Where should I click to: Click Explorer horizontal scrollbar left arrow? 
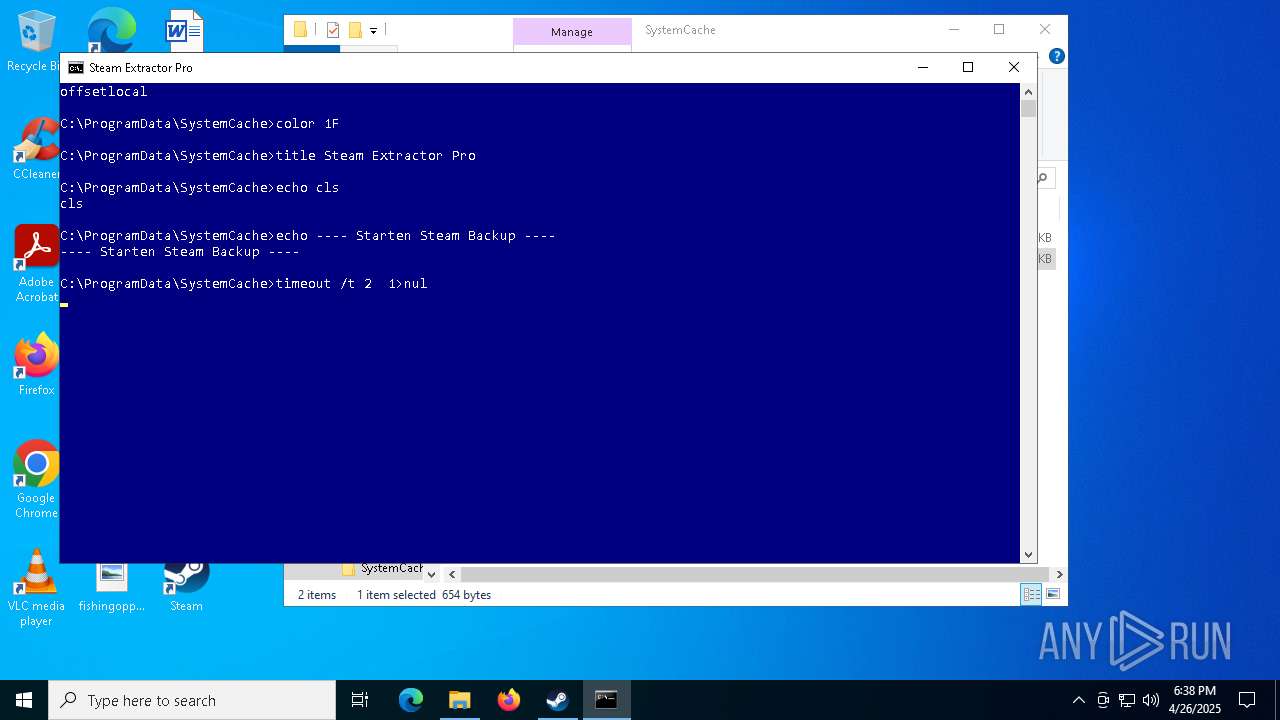pos(452,574)
